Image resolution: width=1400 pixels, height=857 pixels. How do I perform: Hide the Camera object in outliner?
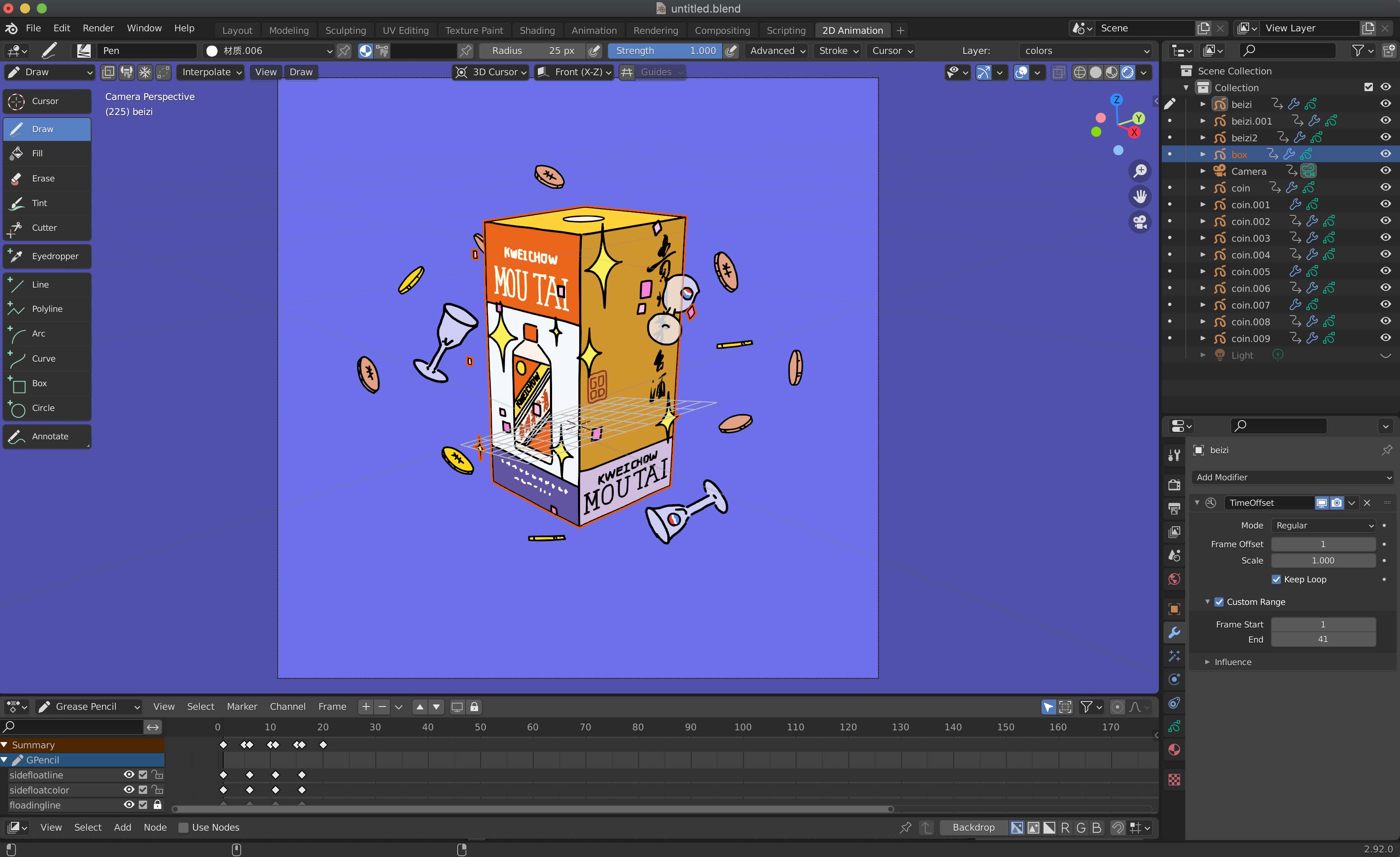[x=1385, y=171]
